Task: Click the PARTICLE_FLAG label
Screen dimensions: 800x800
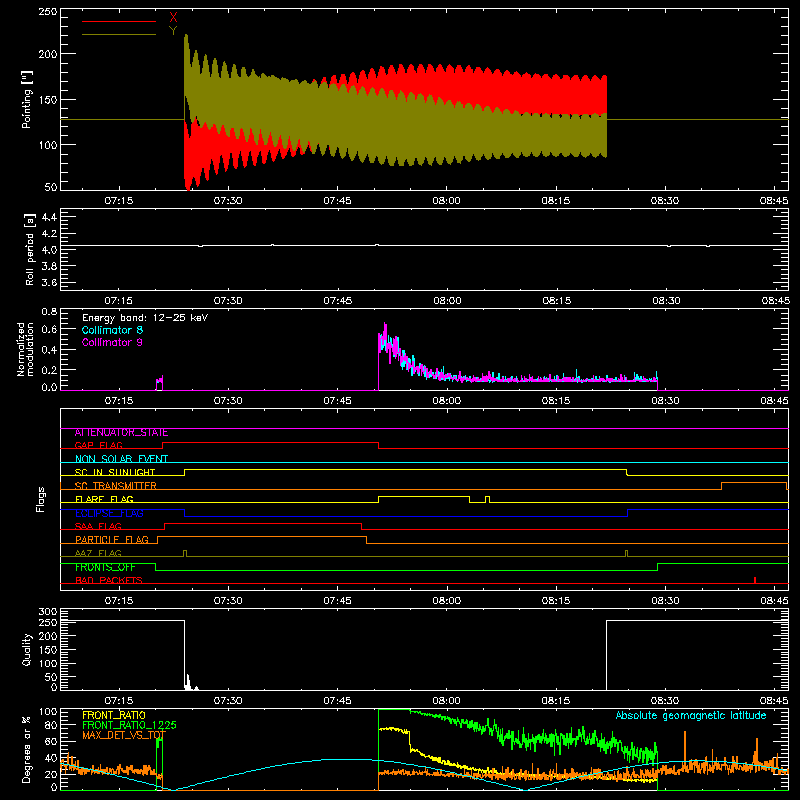Action: click(112, 540)
